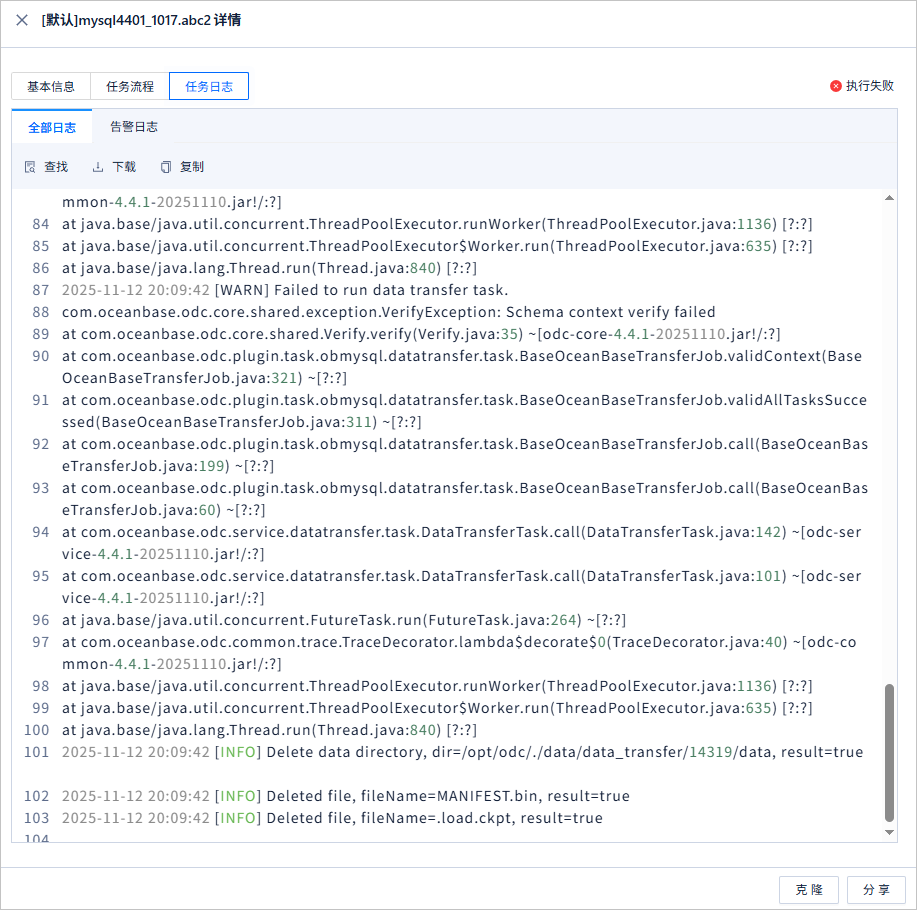Click the 下载 download icon

point(98,167)
